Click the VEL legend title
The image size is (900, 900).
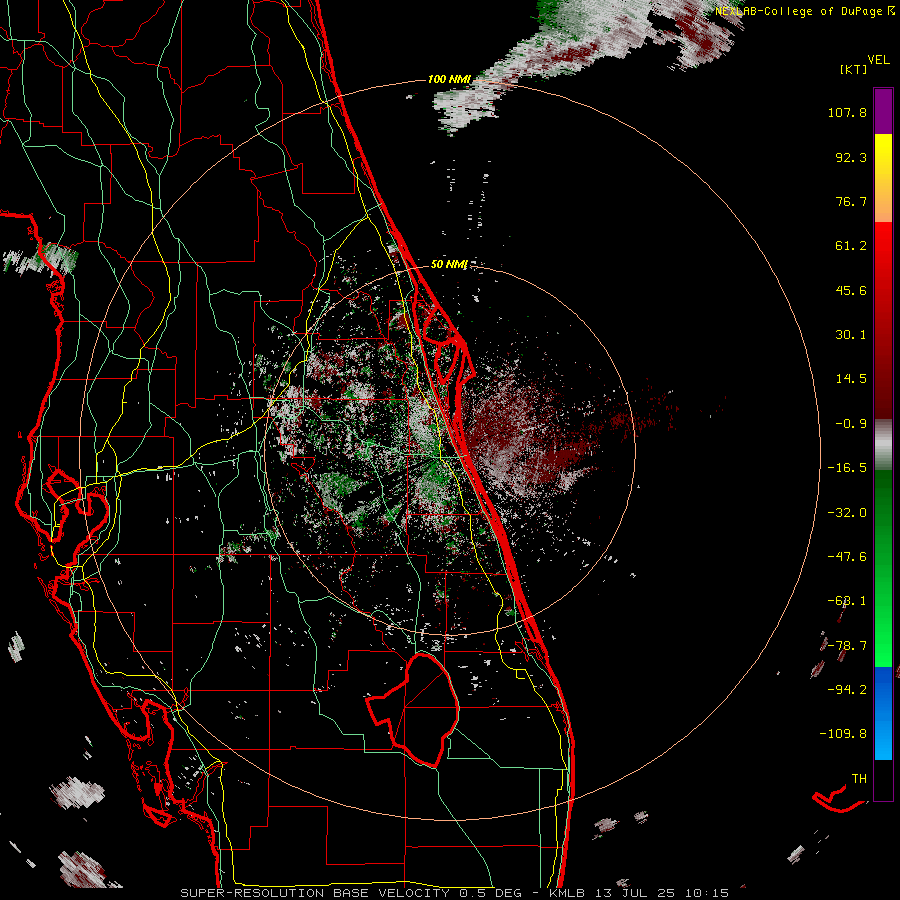coord(878,60)
